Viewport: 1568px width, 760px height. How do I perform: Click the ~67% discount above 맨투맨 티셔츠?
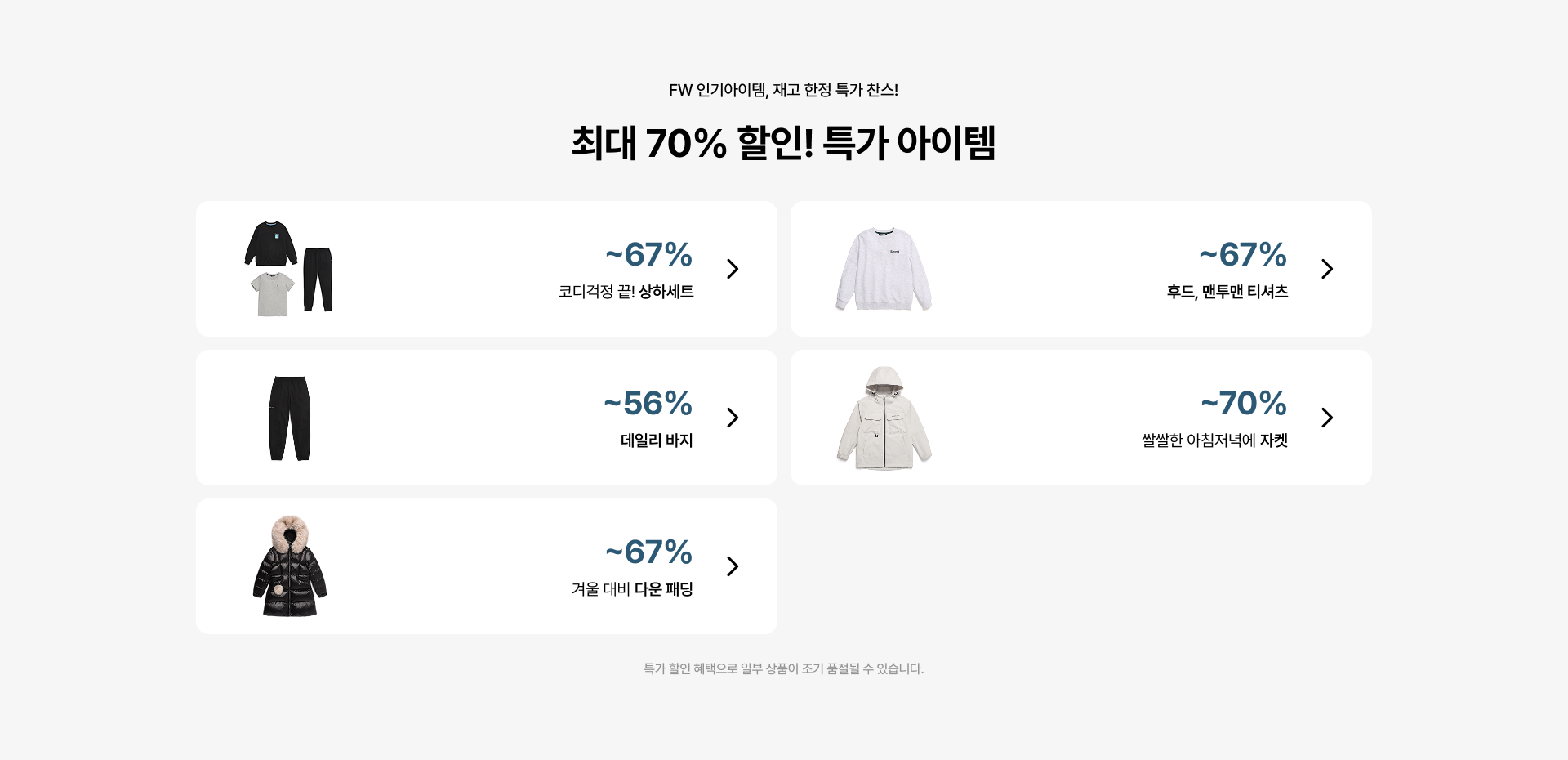point(1244,255)
